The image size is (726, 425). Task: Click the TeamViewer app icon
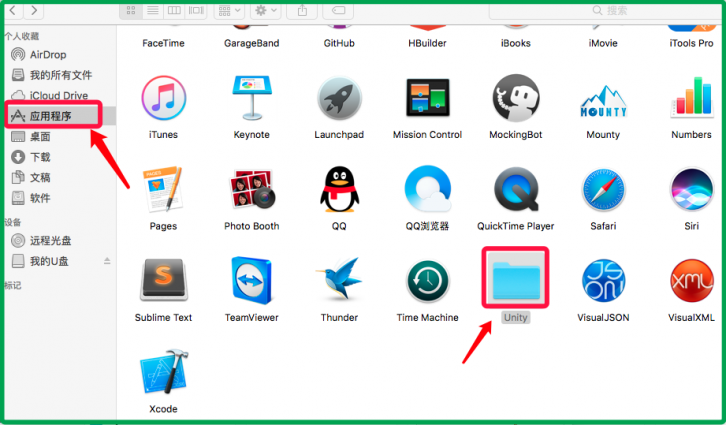(x=251, y=280)
